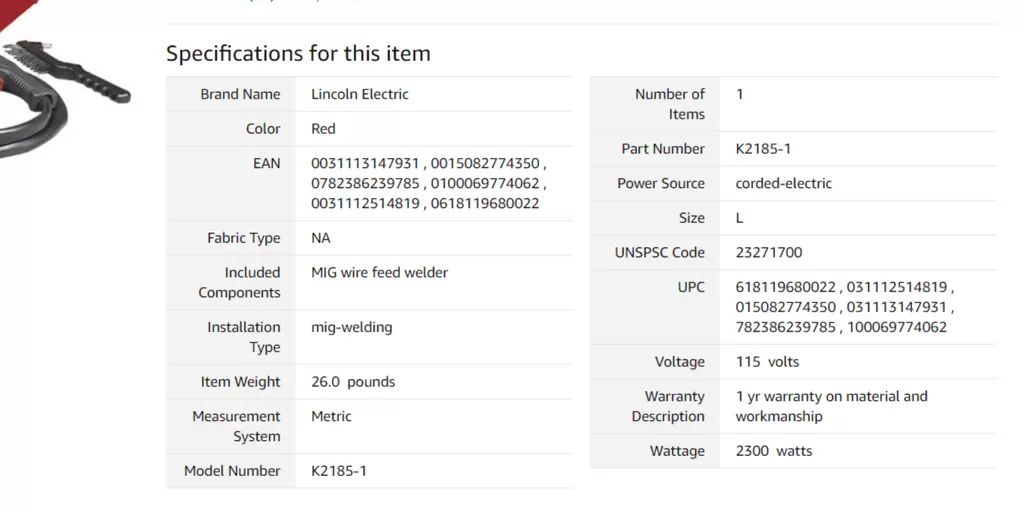Viewport: 1024px width, 512px height.
Task: Select the Size value 'L'
Action: pos(739,218)
